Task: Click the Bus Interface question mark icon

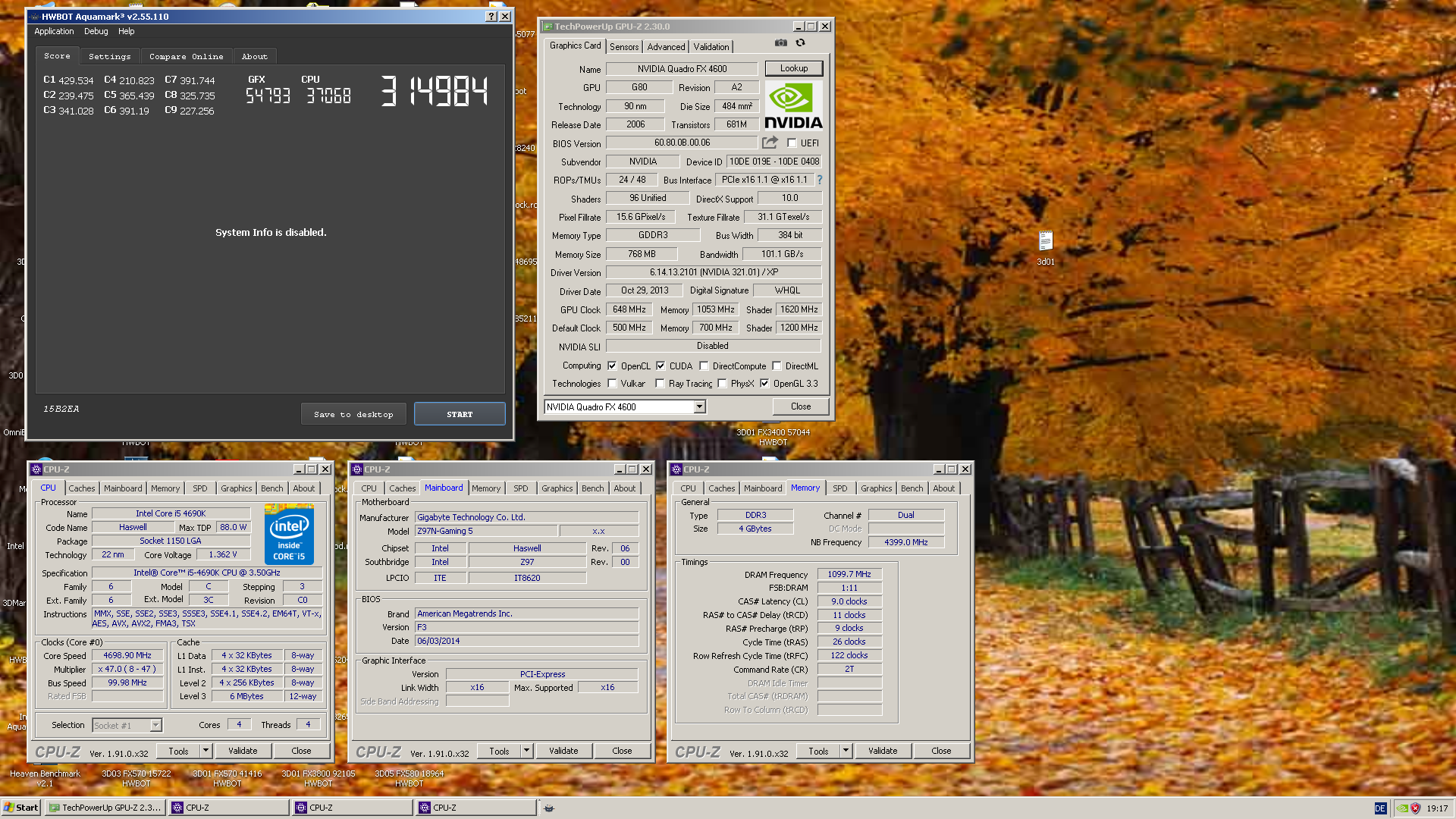Action: click(x=820, y=180)
